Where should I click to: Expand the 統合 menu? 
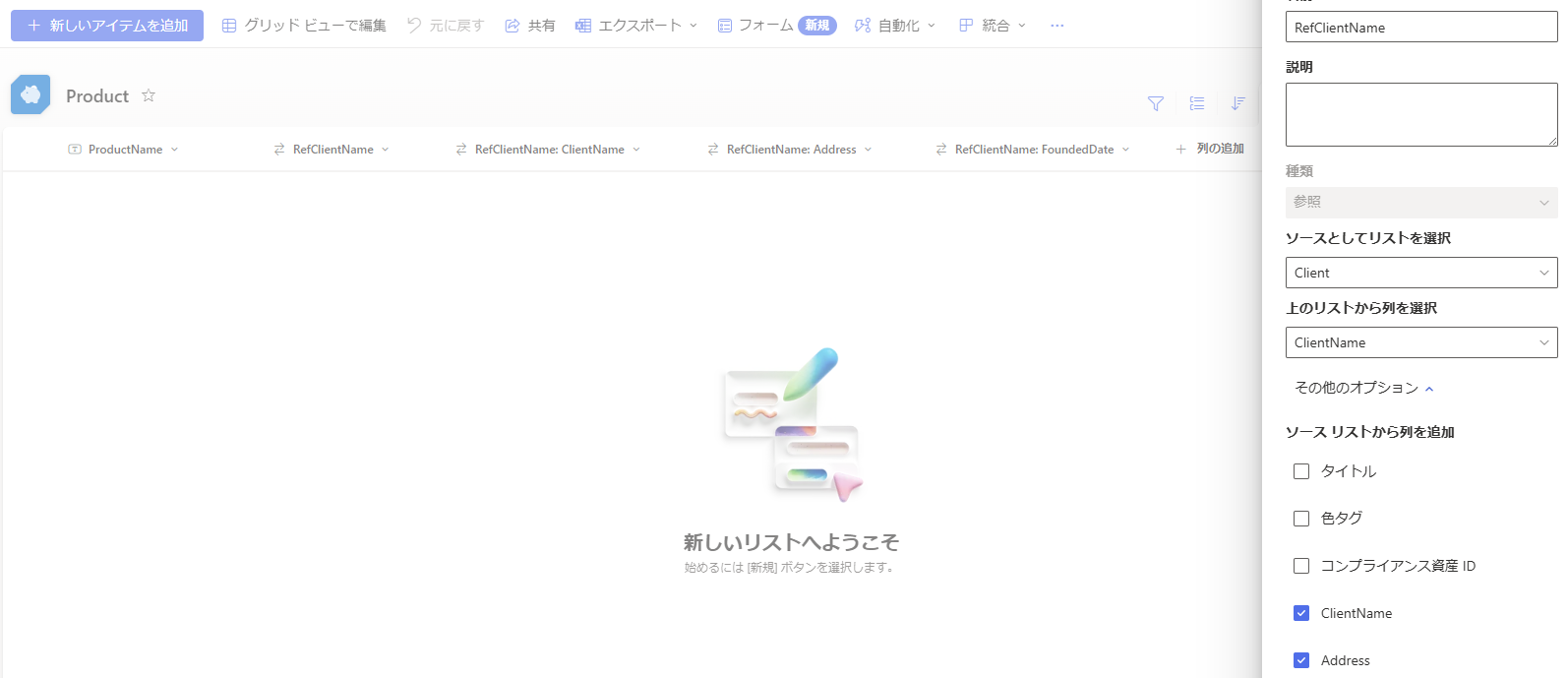[x=992, y=26]
